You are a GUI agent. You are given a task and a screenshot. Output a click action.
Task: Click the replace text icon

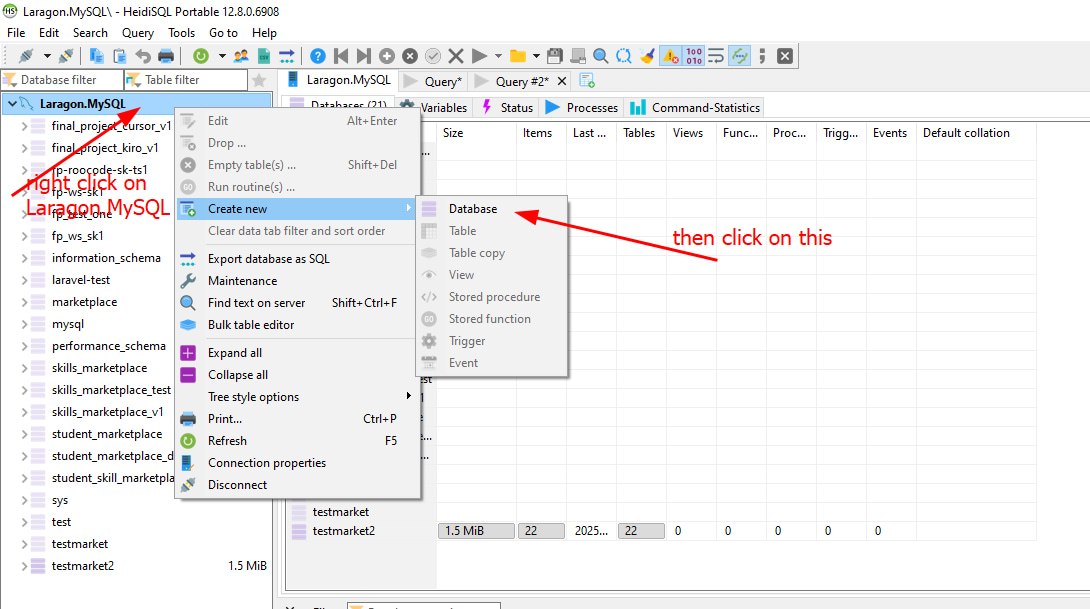pos(624,56)
